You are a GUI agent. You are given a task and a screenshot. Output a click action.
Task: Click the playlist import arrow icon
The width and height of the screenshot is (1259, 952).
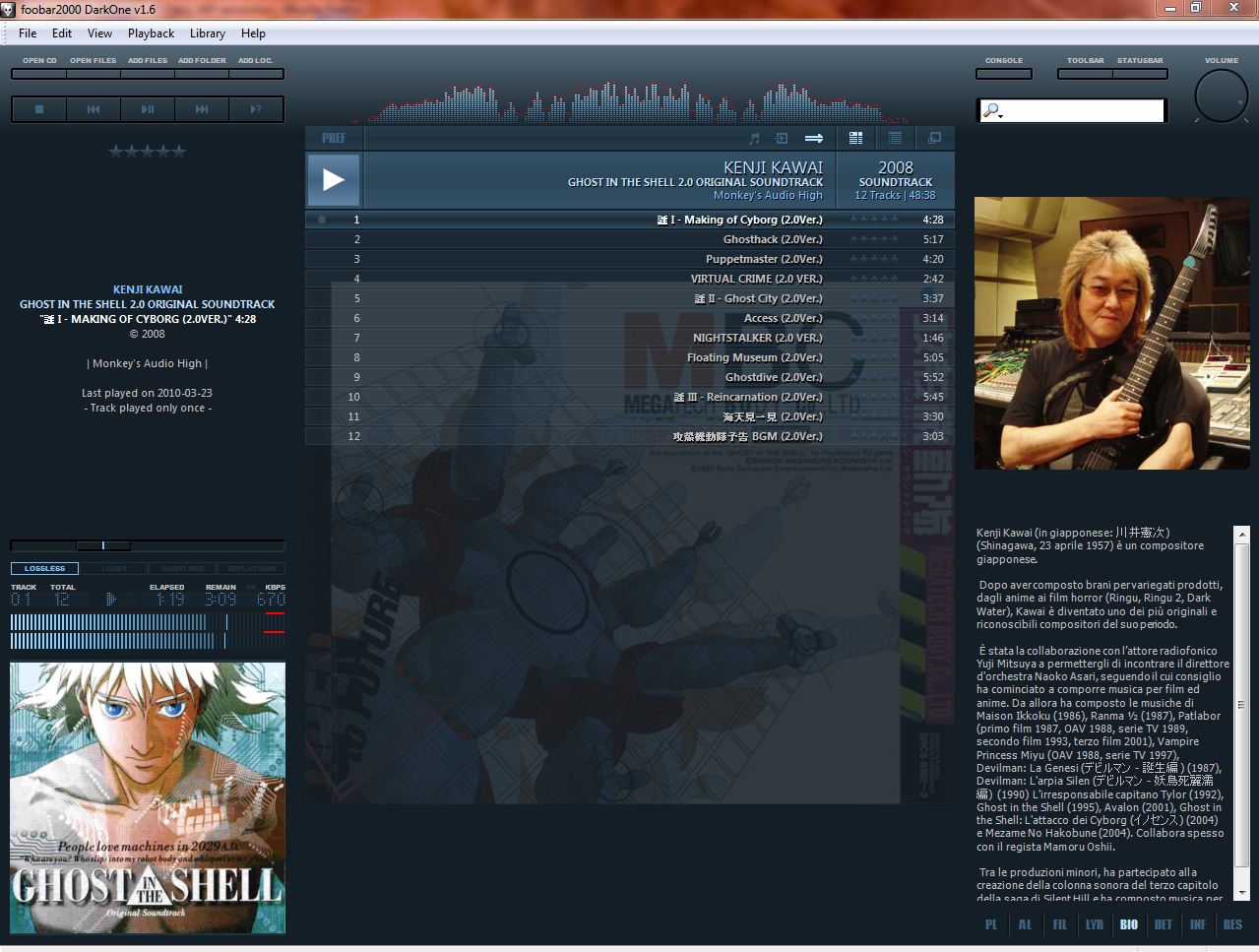click(783, 138)
